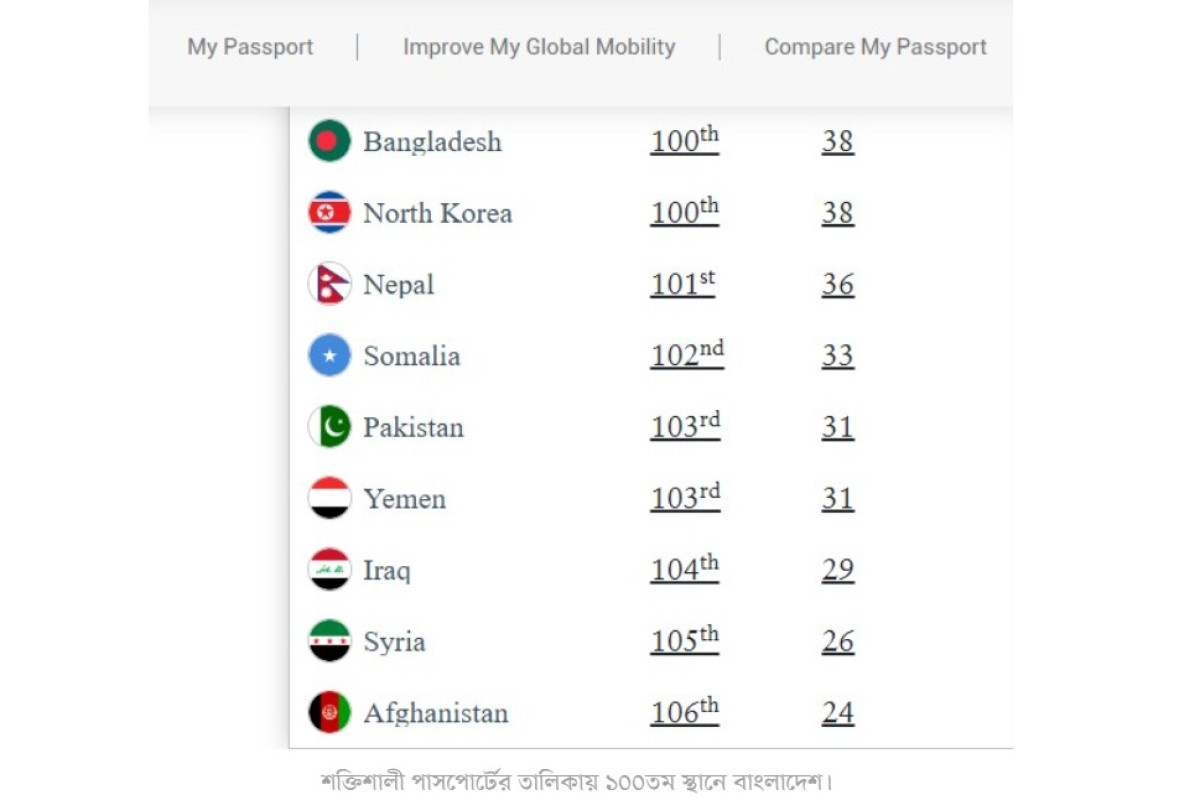Click the North Korea flag icon
The image size is (1200, 800).
tap(329, 213)
